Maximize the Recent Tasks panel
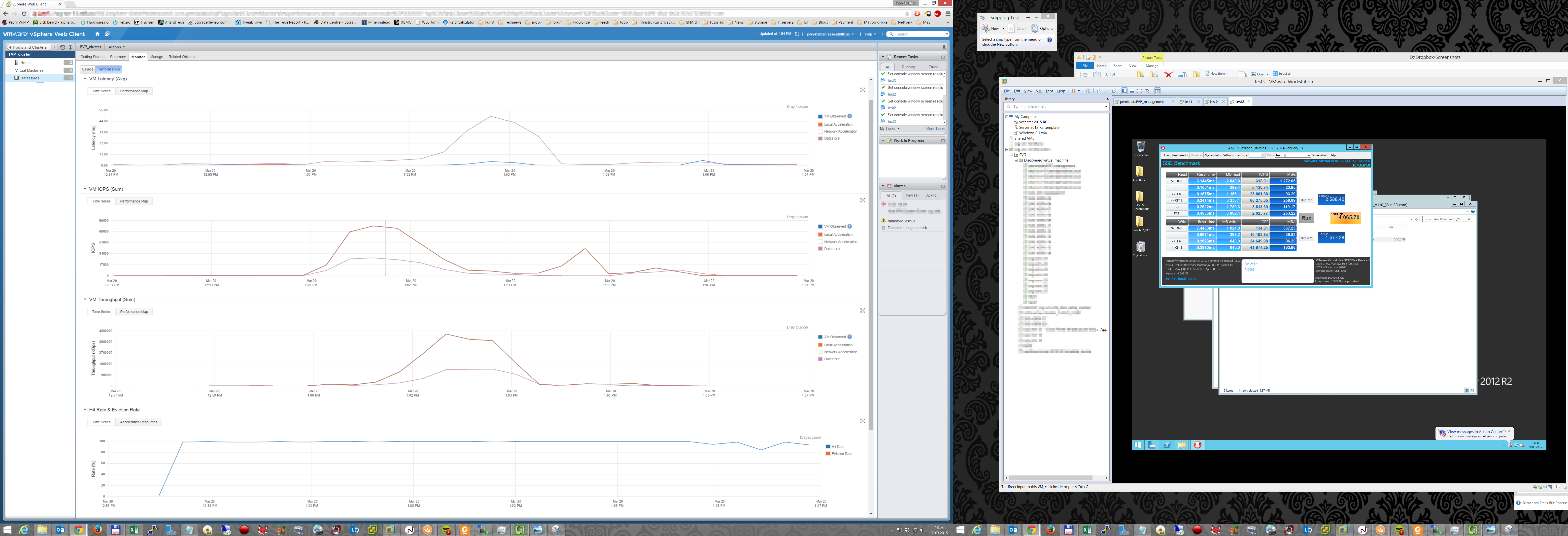The width and height of the screenshot is (1568, 536). [943, 57]
